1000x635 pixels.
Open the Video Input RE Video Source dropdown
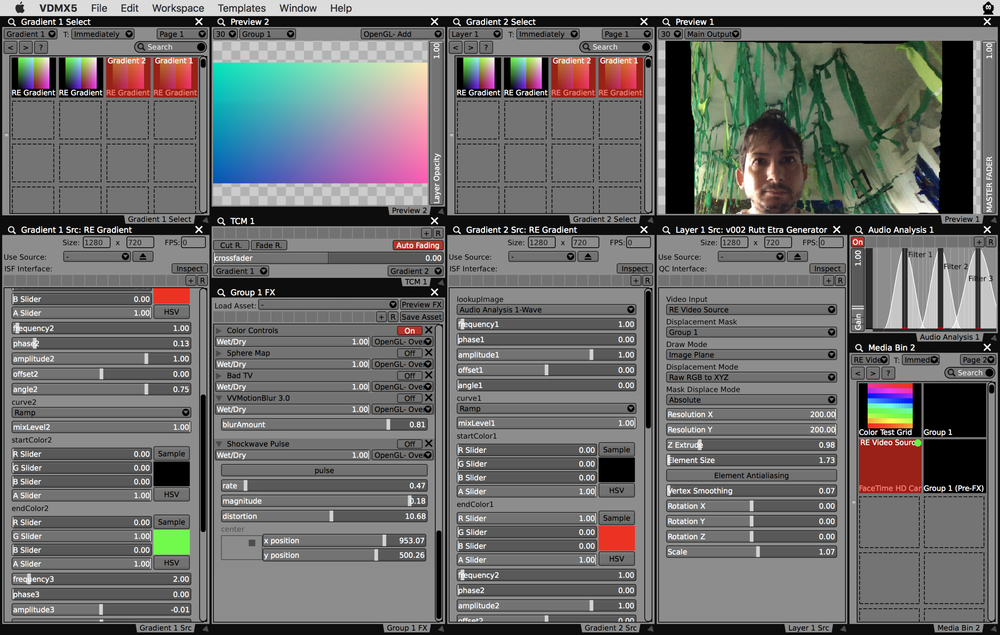(x=751, y=310)
